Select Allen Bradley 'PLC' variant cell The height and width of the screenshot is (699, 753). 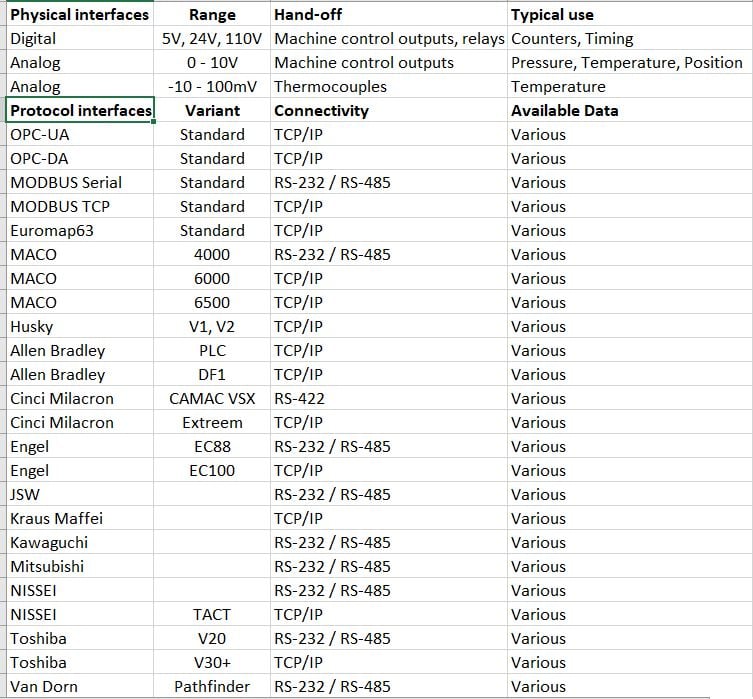[212, 350]
